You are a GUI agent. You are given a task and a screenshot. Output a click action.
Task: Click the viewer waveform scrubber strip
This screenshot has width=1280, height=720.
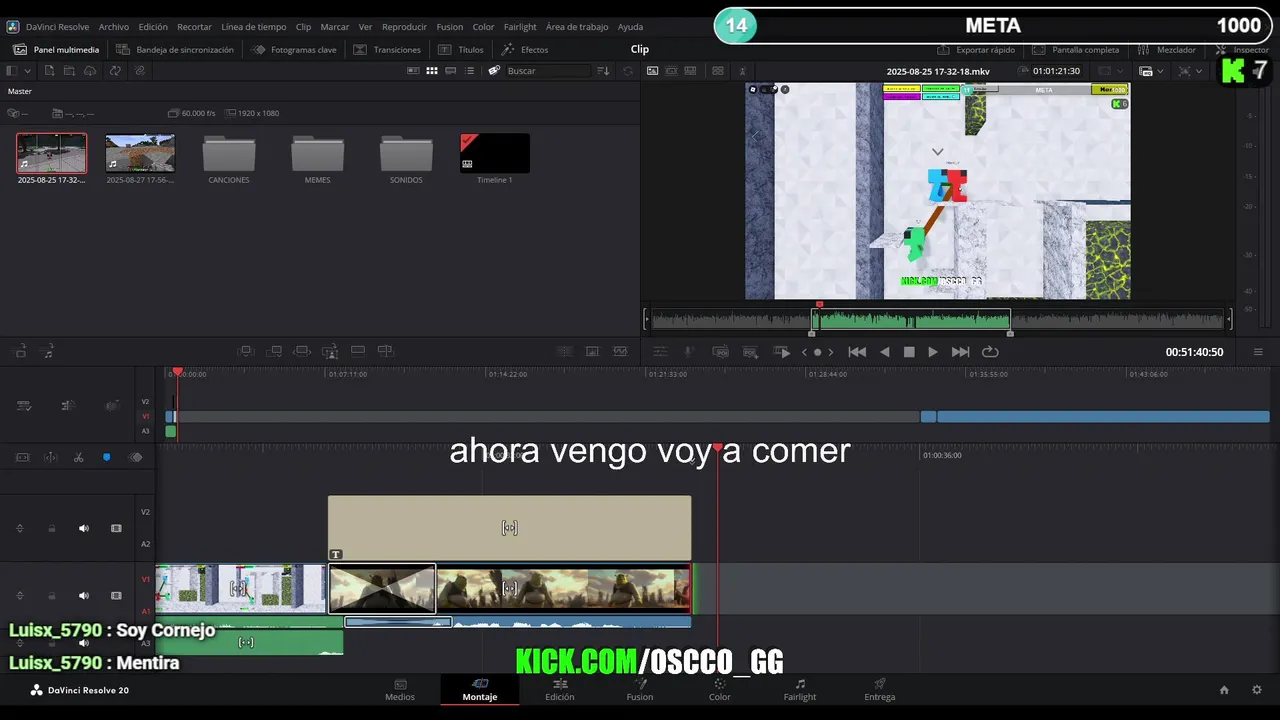click(x=938, y=320)
